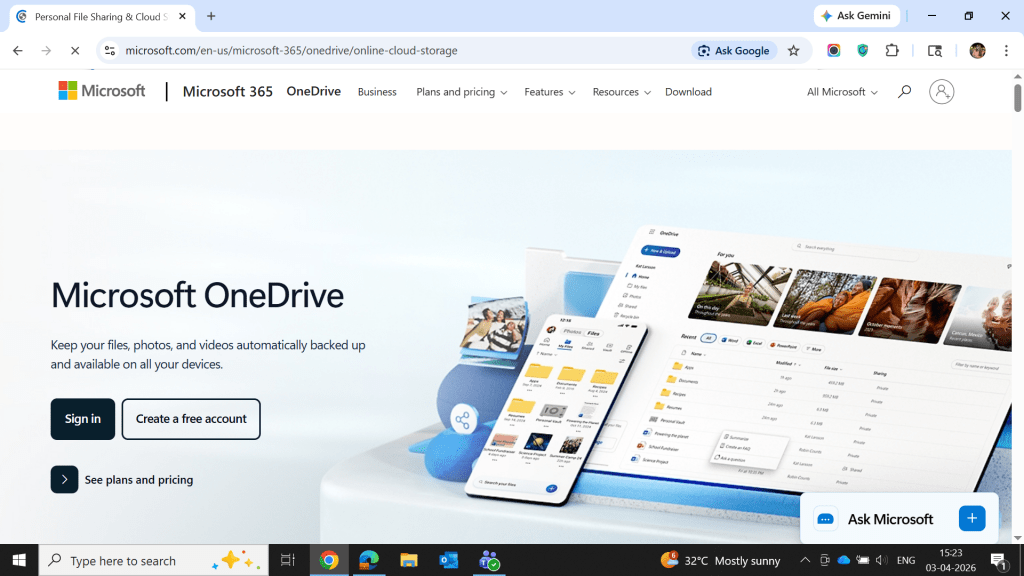Expand hidden icons in the system tray
Screen dimensions: 1024x576
[x=804, y=560]
